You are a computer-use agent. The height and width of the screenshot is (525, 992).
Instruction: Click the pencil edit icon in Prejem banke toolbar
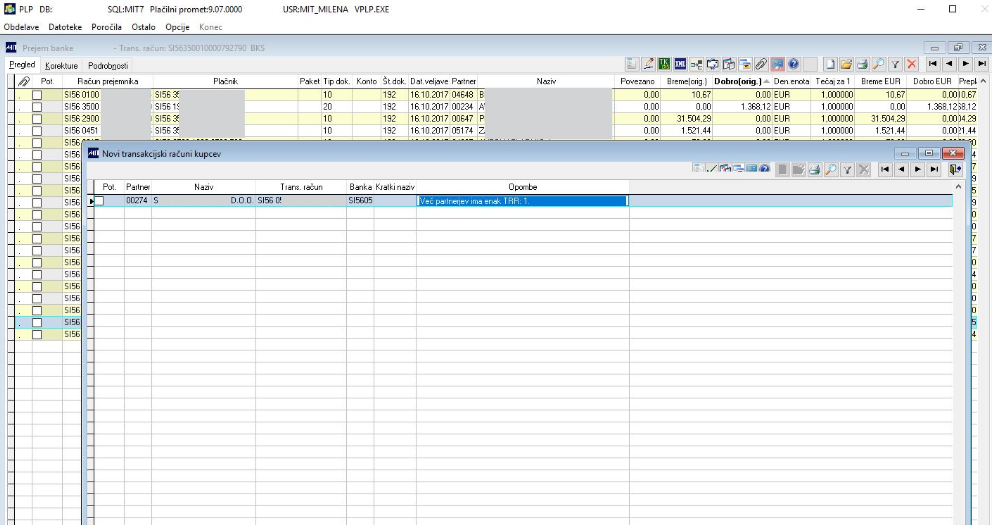(648, 64)
